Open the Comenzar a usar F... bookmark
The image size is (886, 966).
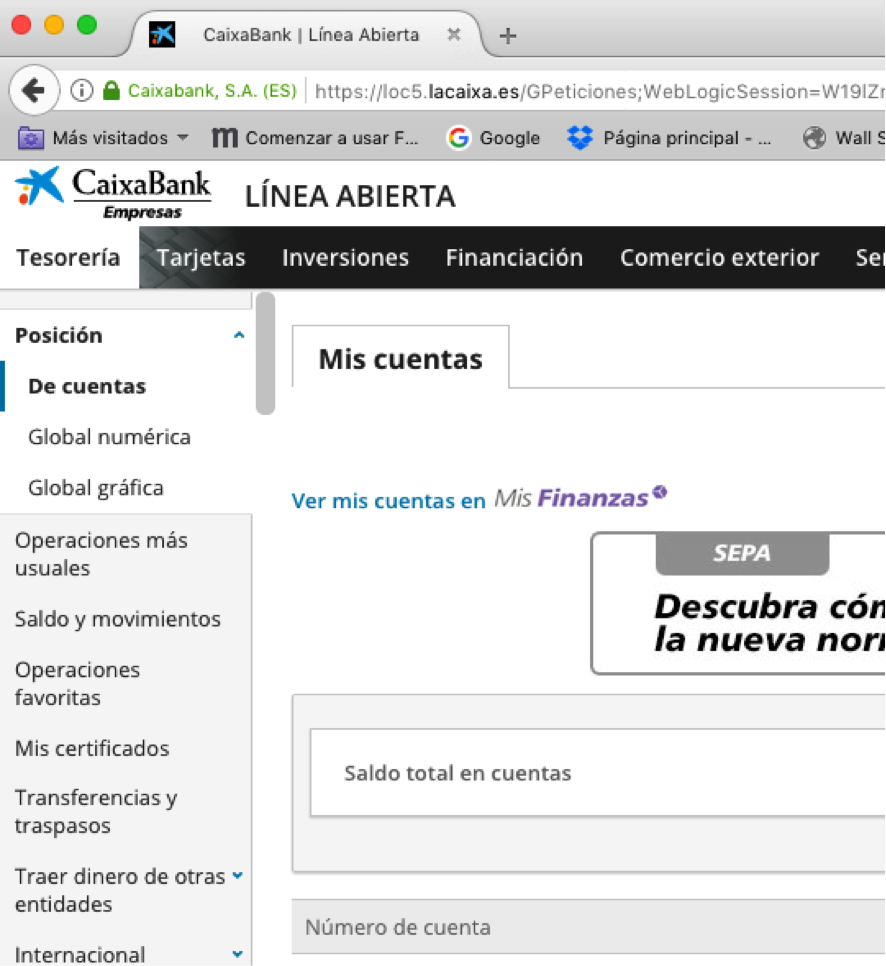315,138
